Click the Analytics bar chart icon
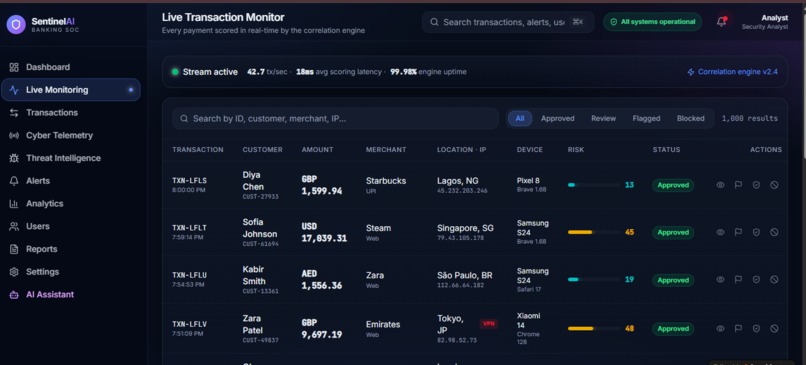806x365 pixels. pyautogui.click(x=14, y=204)
